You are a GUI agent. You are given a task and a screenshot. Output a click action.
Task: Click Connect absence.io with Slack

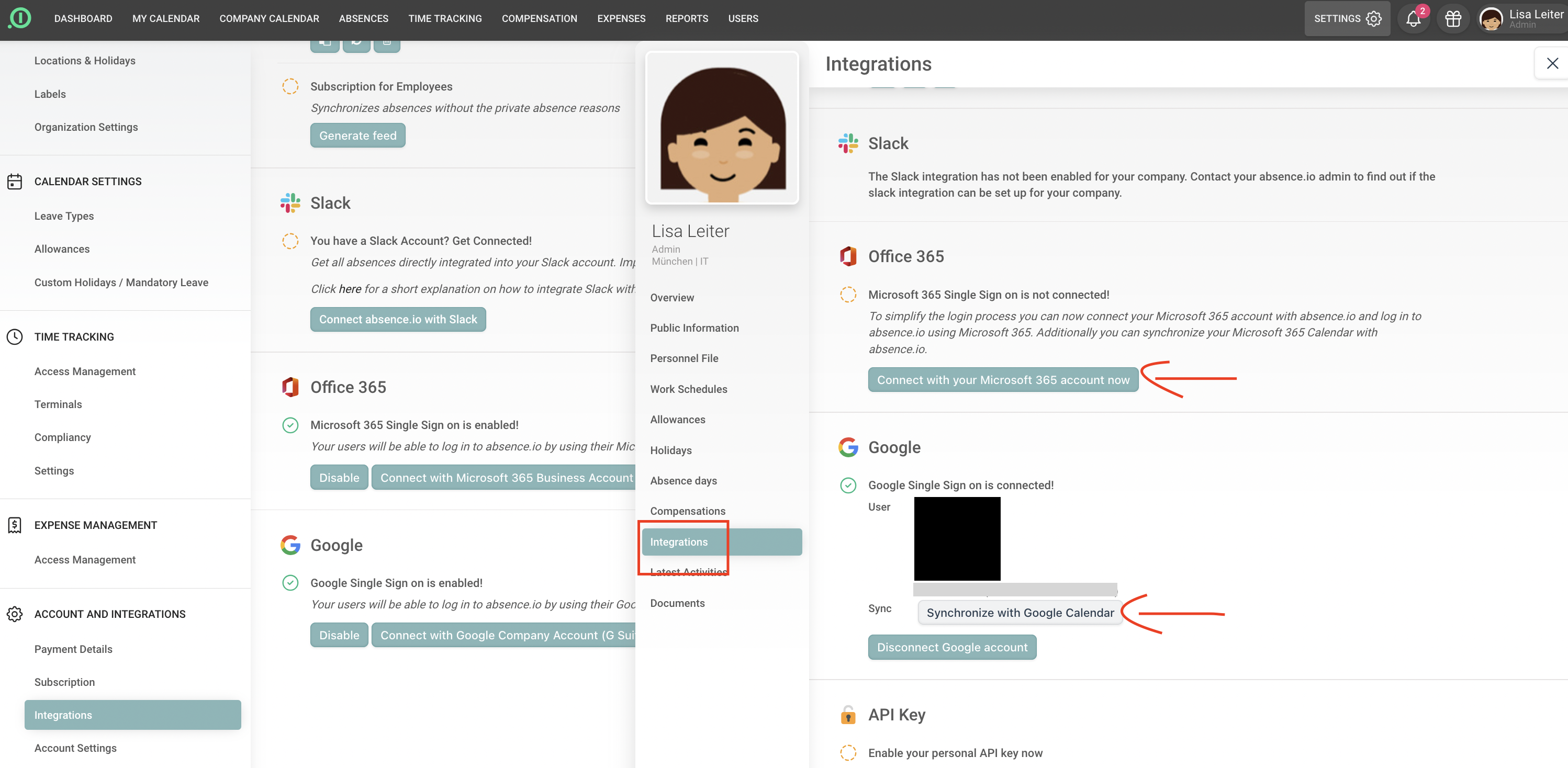tap(398, 319)
